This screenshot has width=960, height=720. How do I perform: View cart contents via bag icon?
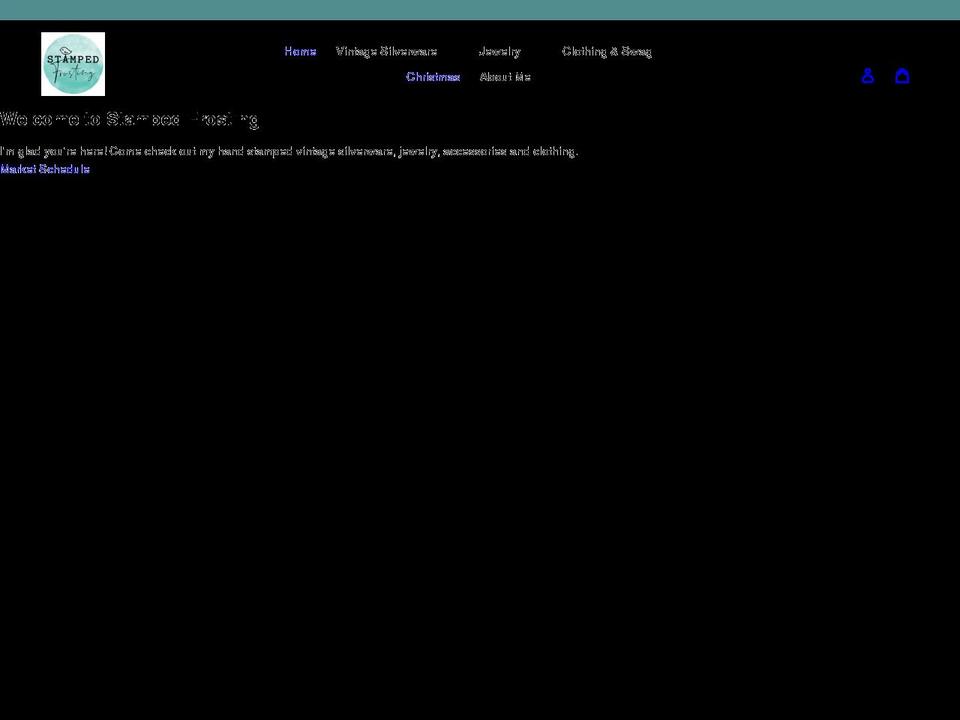pos(902,75)
